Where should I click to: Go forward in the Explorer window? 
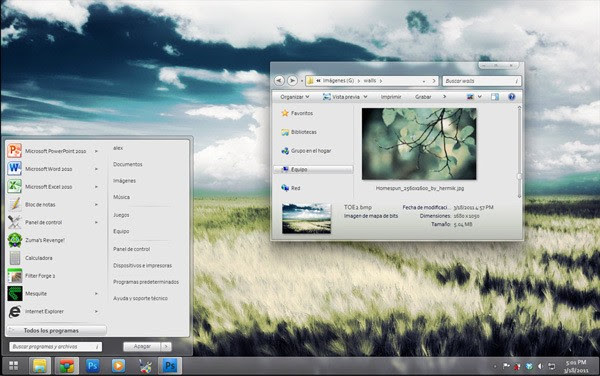tap(292, 81)
